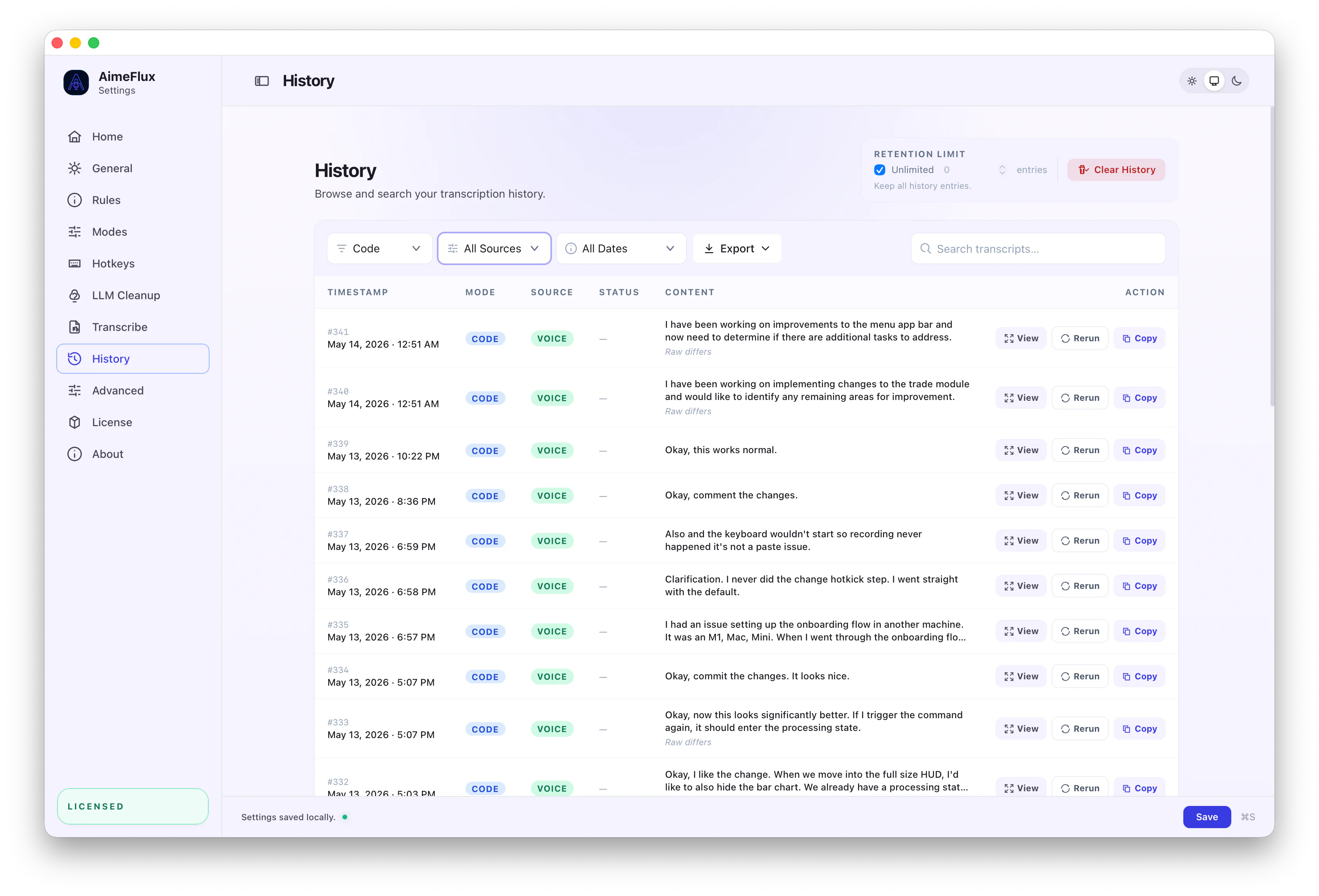The height and width of the screenshot is (896, 1319).
Task: Switch to dark theme moon icon
Action: click(x=1237, y=81)
